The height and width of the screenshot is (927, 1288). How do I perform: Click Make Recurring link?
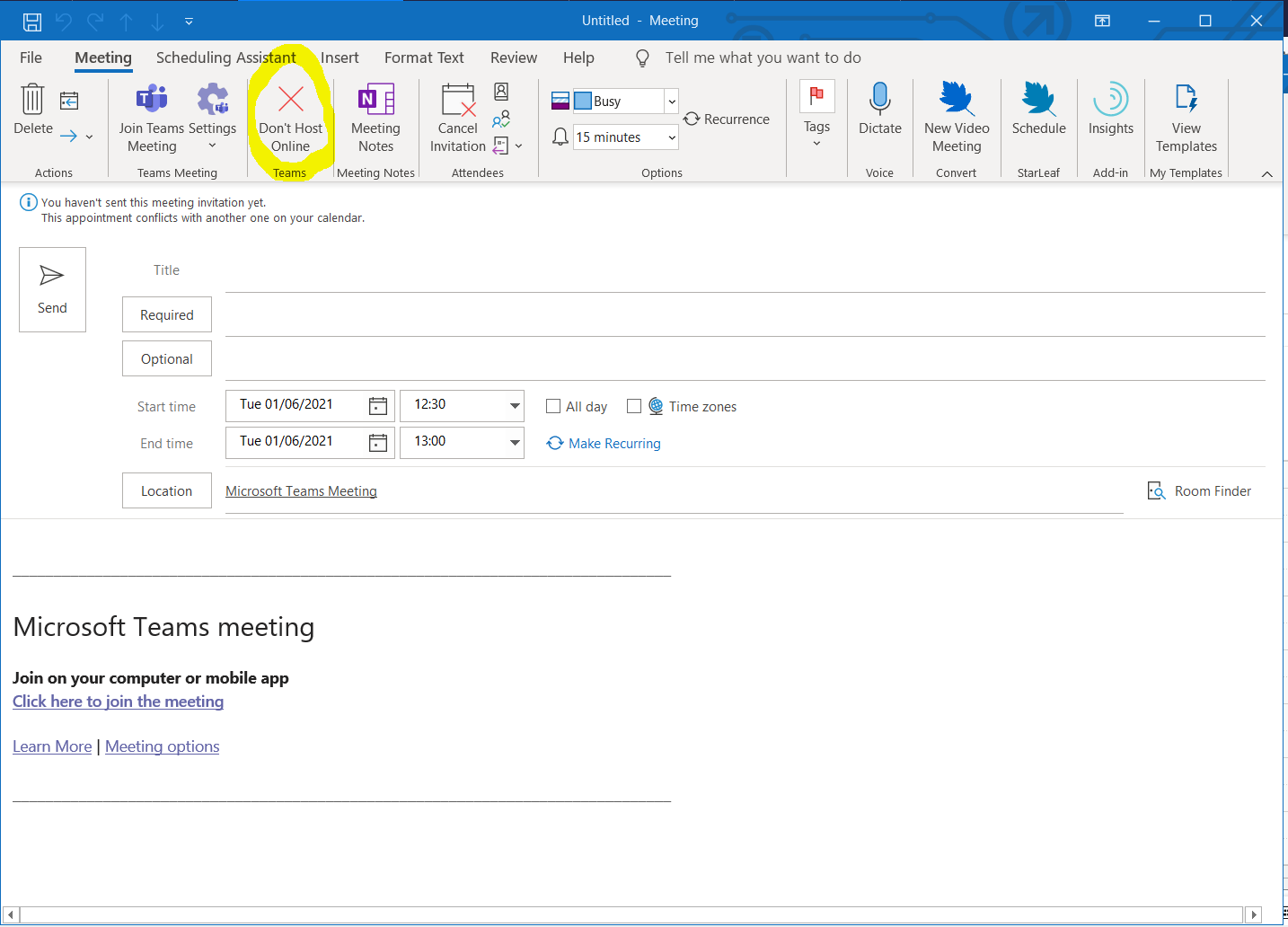604,443
